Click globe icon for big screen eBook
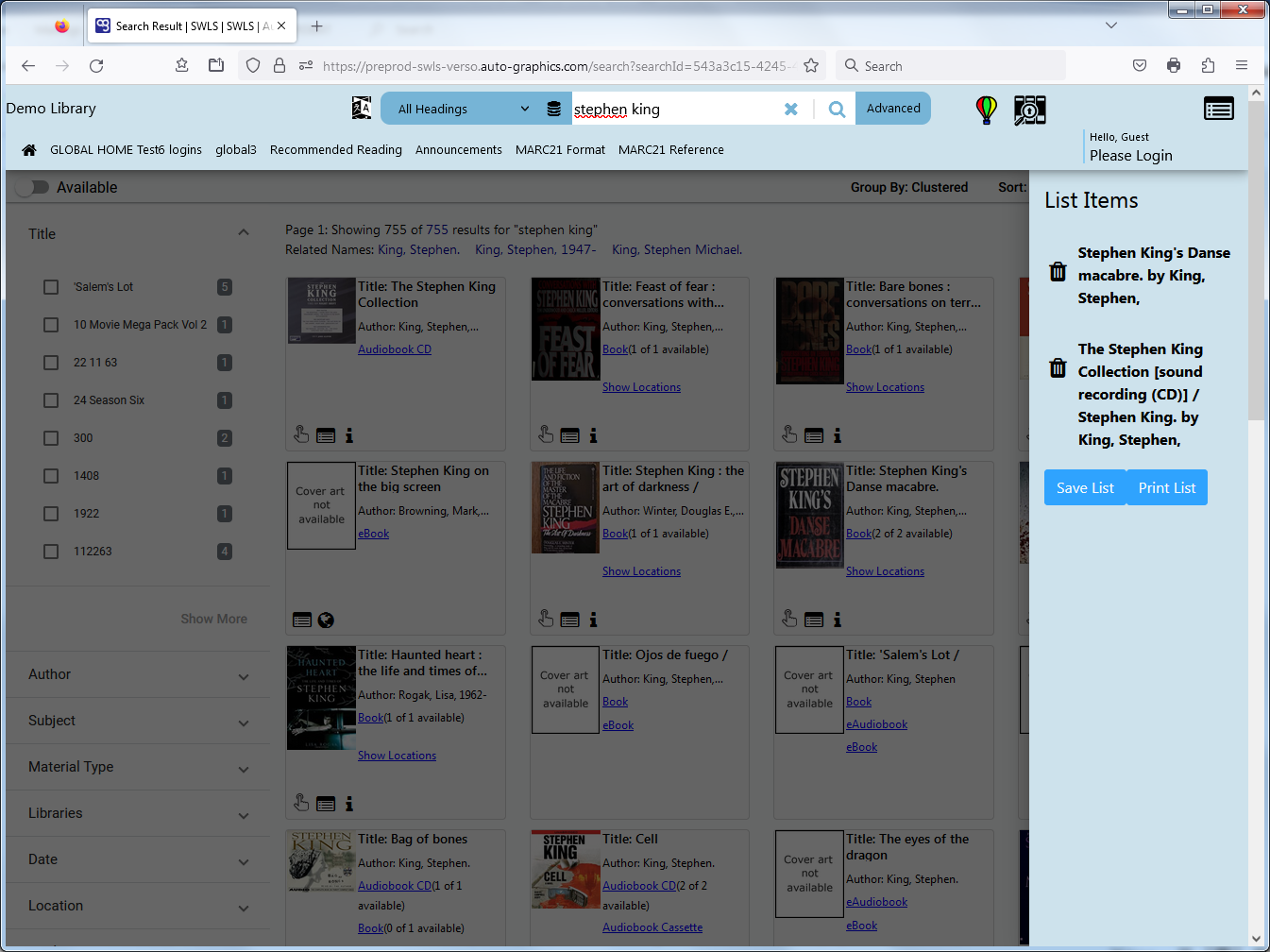1270x952 pixels. pos(326,620)
